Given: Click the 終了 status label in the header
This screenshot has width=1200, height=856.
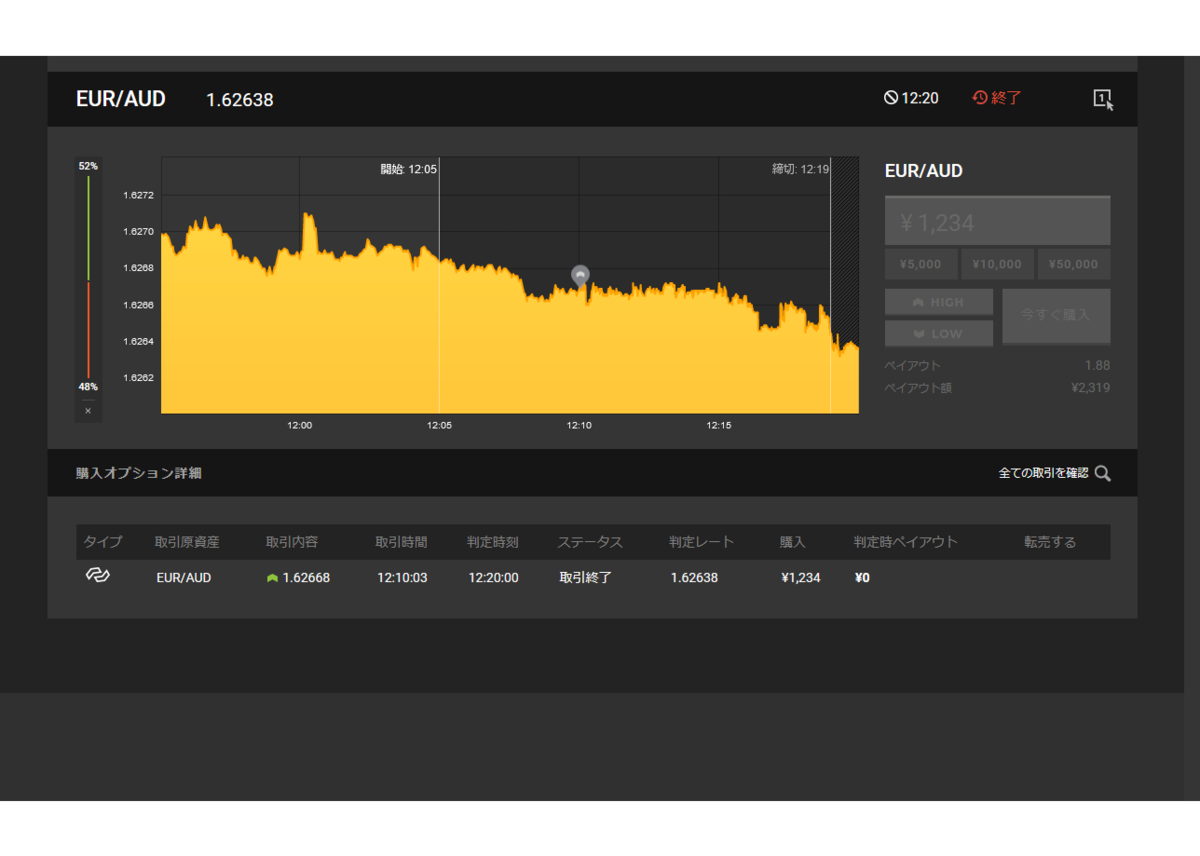Looking at the screenshot, I should click(1007, 98).
